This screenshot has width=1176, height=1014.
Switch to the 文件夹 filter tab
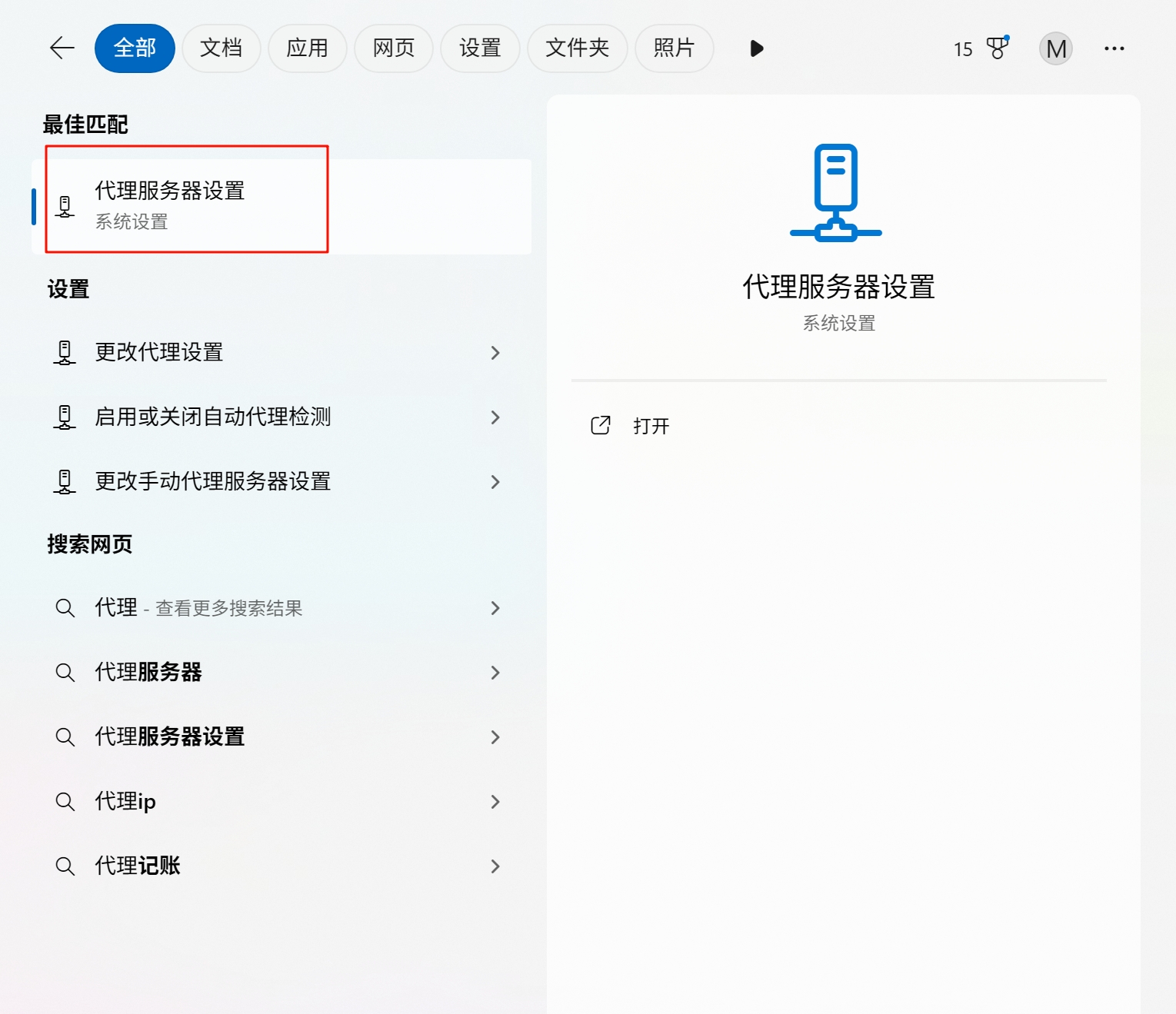tap(577, 48)
